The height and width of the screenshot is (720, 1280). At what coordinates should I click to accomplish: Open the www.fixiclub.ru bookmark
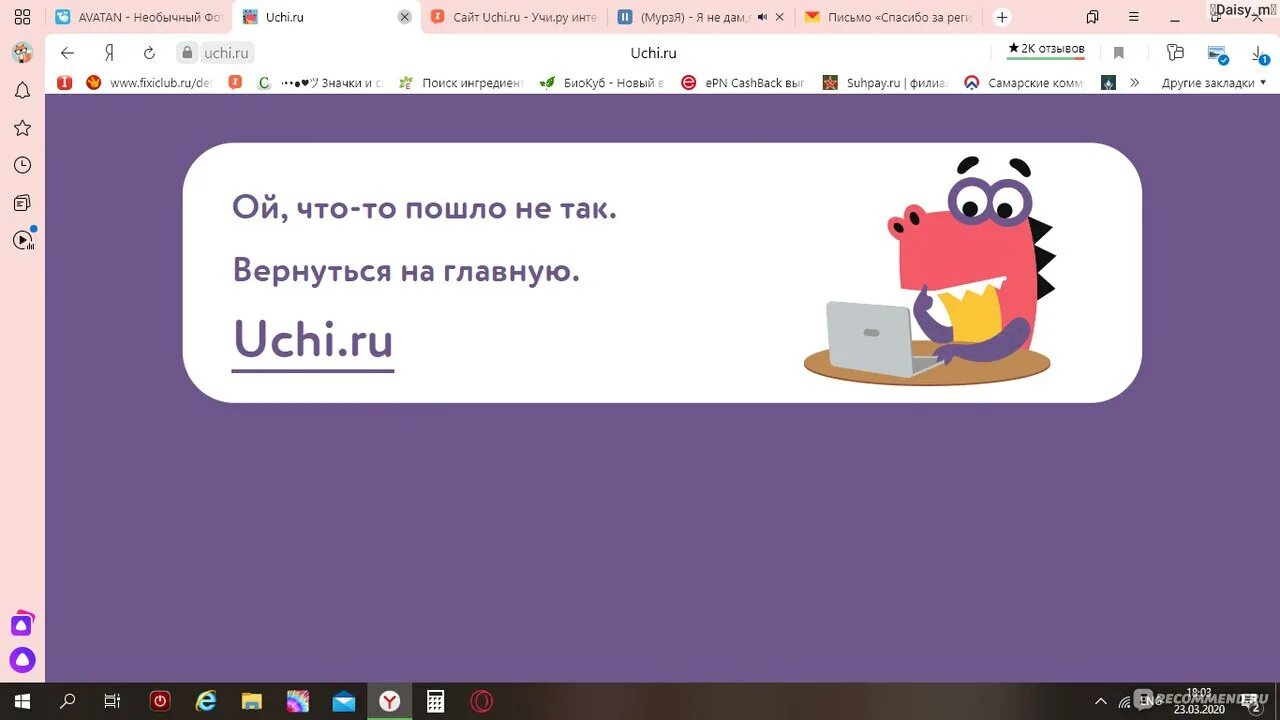(148, 83)
